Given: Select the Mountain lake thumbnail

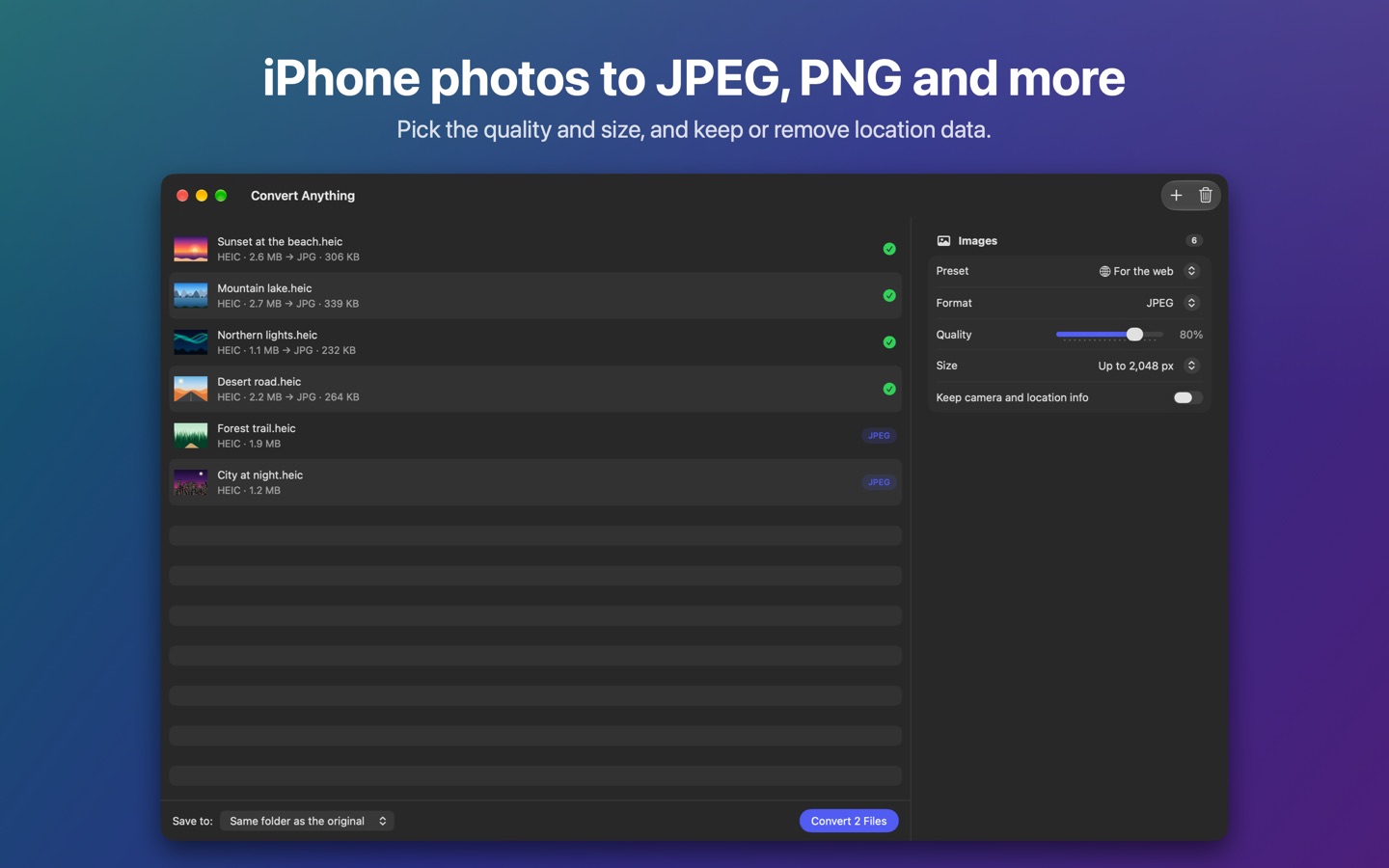Looking at the screenshot, I should pyautogui.click(x=191, y=296).
